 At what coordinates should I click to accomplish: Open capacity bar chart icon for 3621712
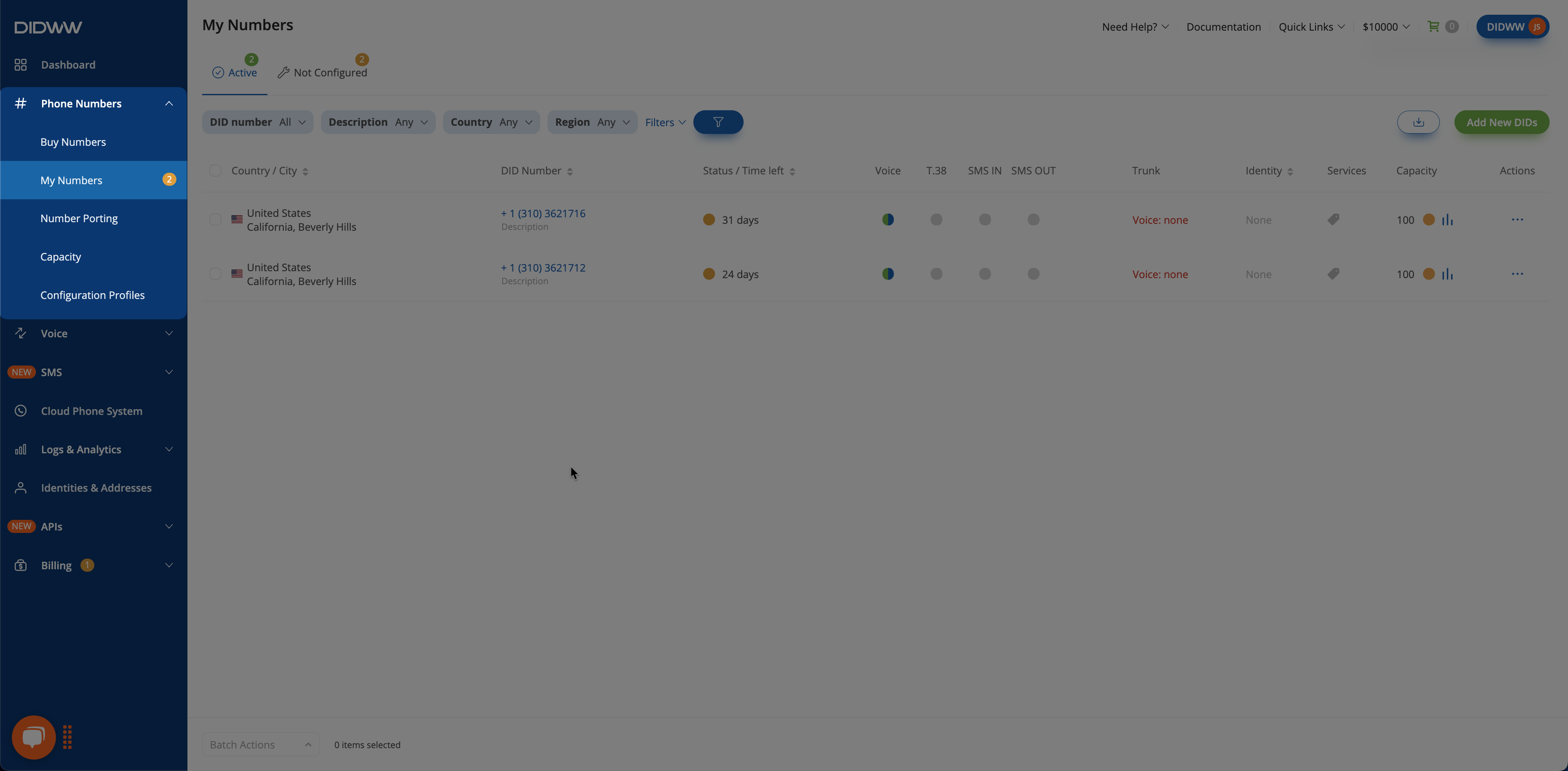click(x=1448, y=274)
